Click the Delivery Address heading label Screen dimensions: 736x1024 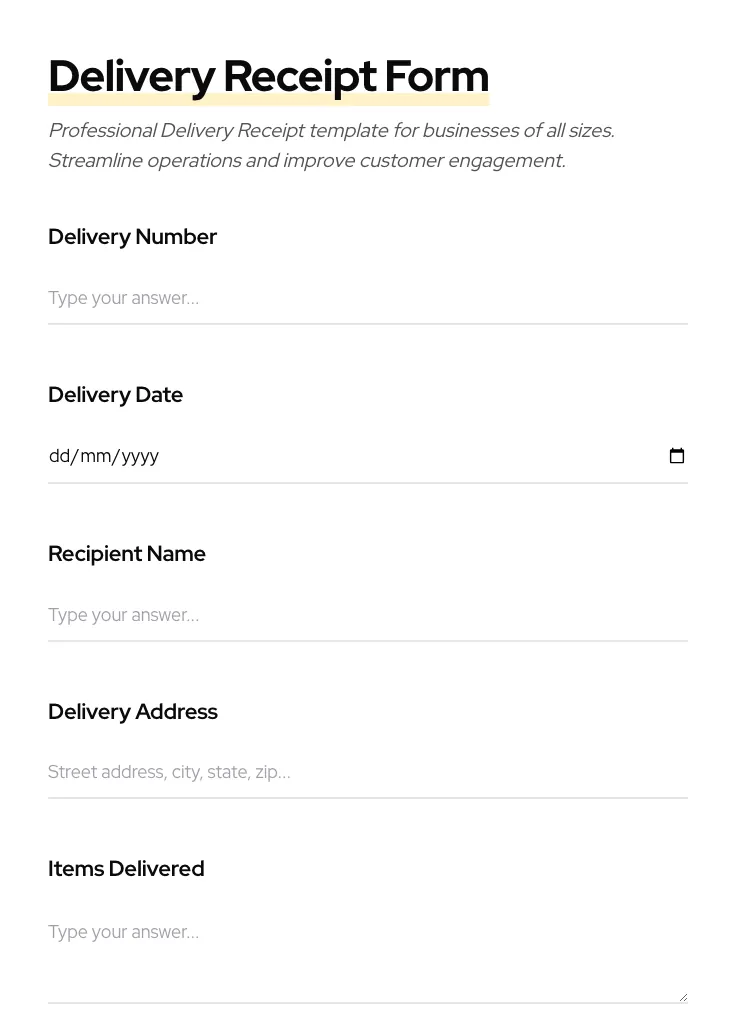[x=133, y=711]
